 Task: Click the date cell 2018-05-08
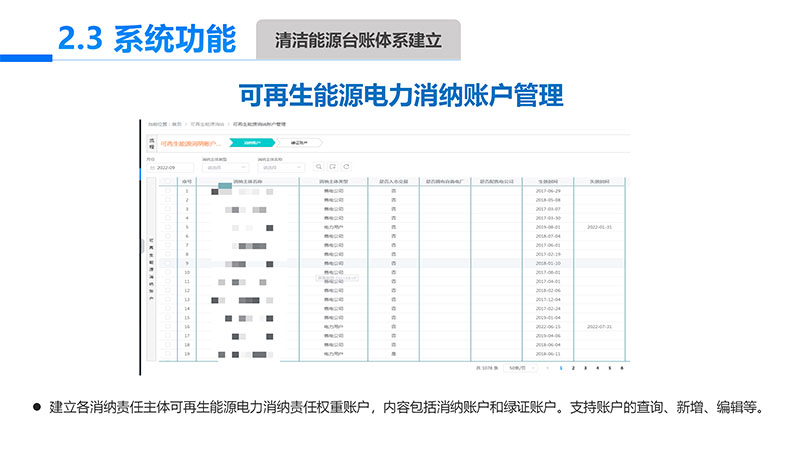(548, 200)
